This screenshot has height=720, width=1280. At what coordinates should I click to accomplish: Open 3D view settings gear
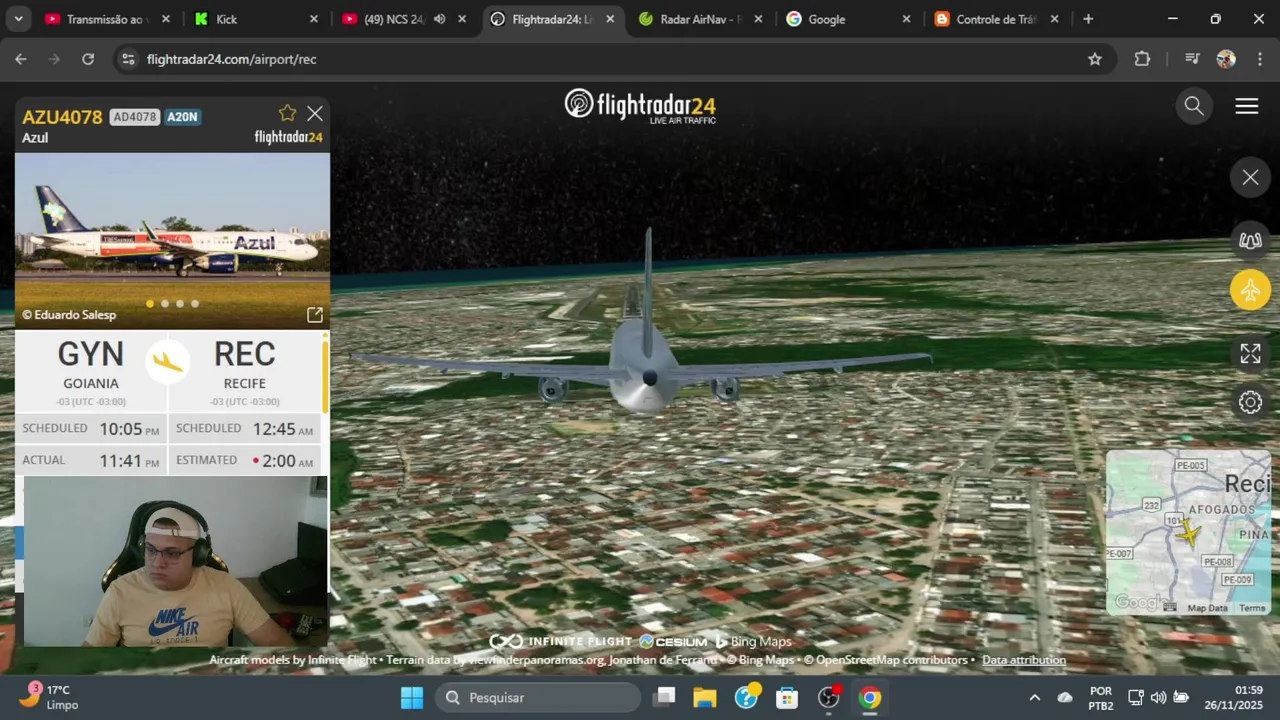[x=1250, y=402]
